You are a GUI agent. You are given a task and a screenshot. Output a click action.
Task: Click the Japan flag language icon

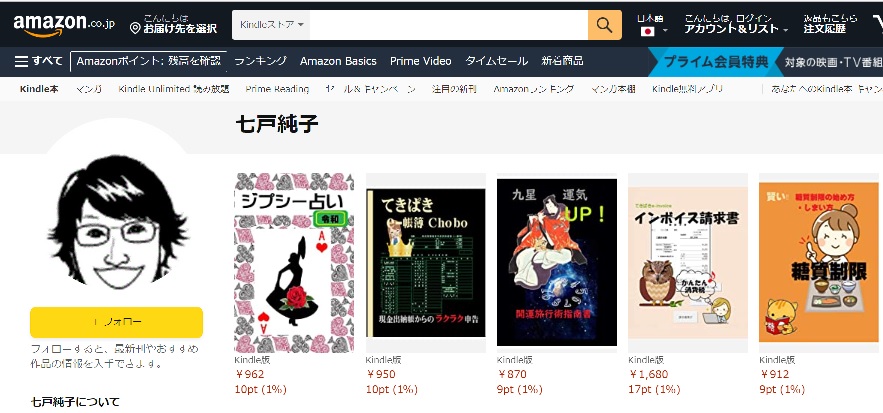(x=648, y=31)
